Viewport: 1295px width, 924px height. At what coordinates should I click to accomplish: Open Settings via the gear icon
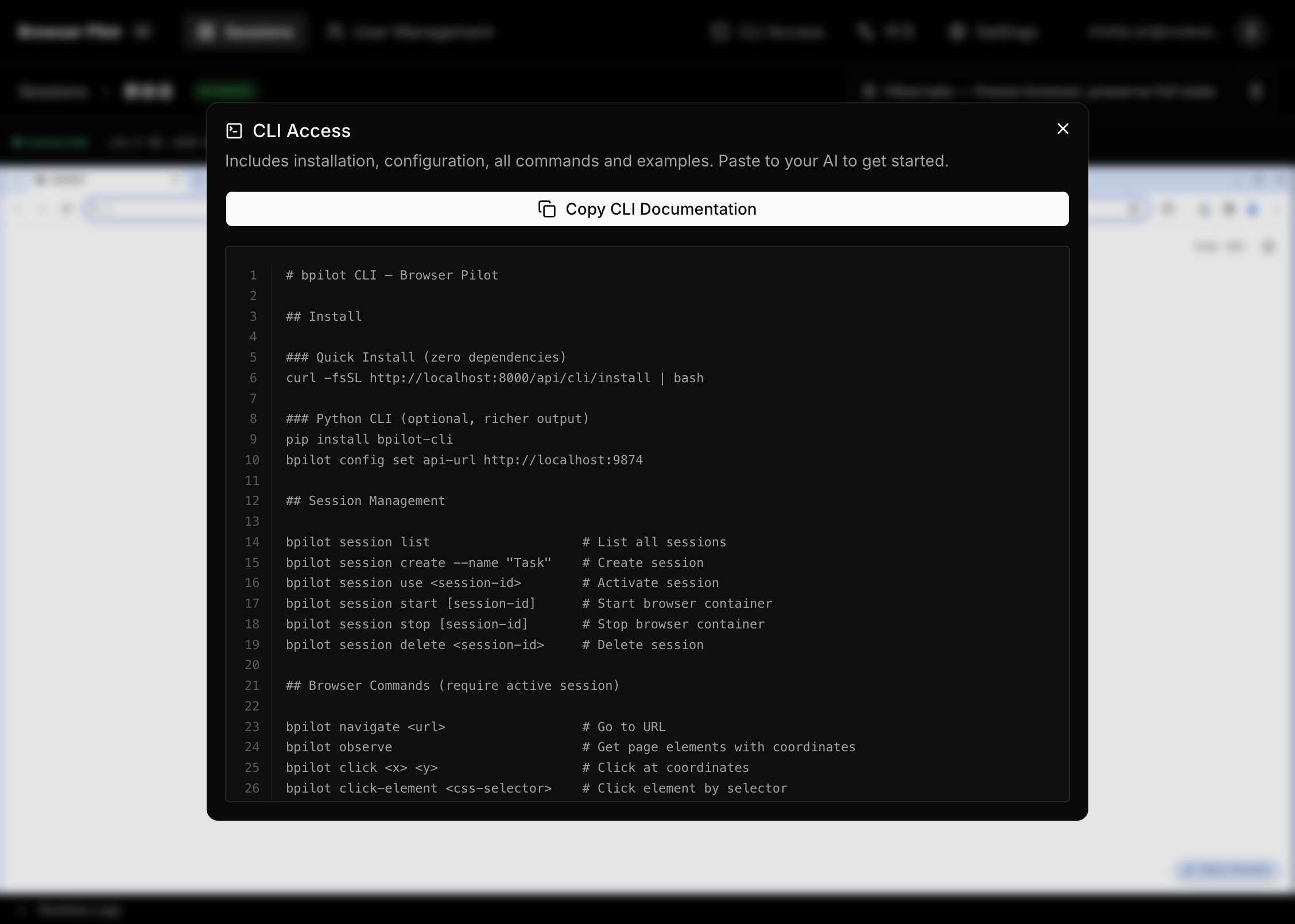993,32
